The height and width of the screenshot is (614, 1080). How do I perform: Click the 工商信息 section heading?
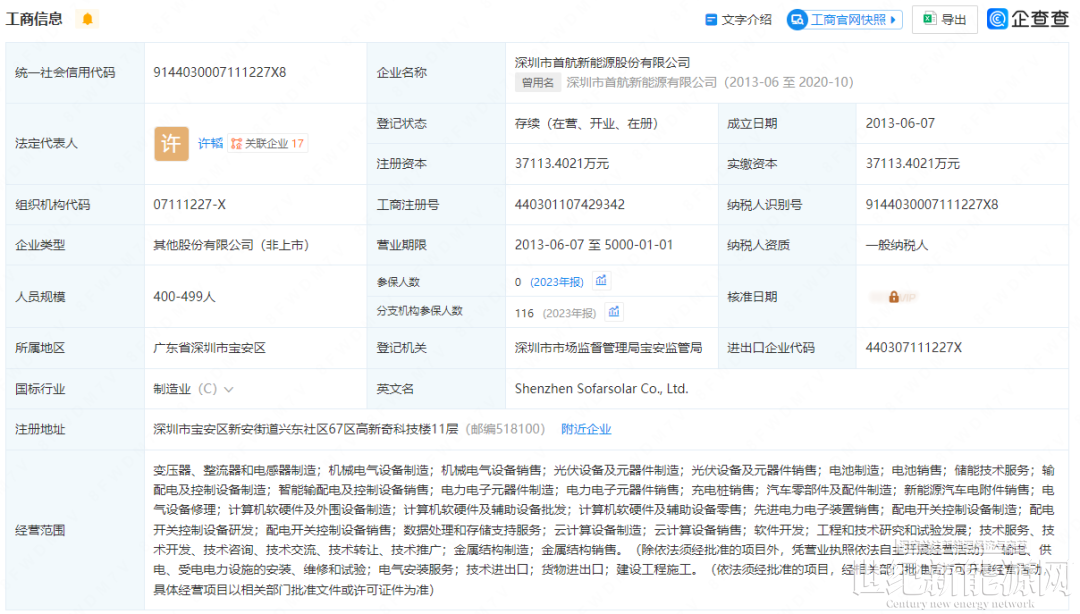point(34,19)
